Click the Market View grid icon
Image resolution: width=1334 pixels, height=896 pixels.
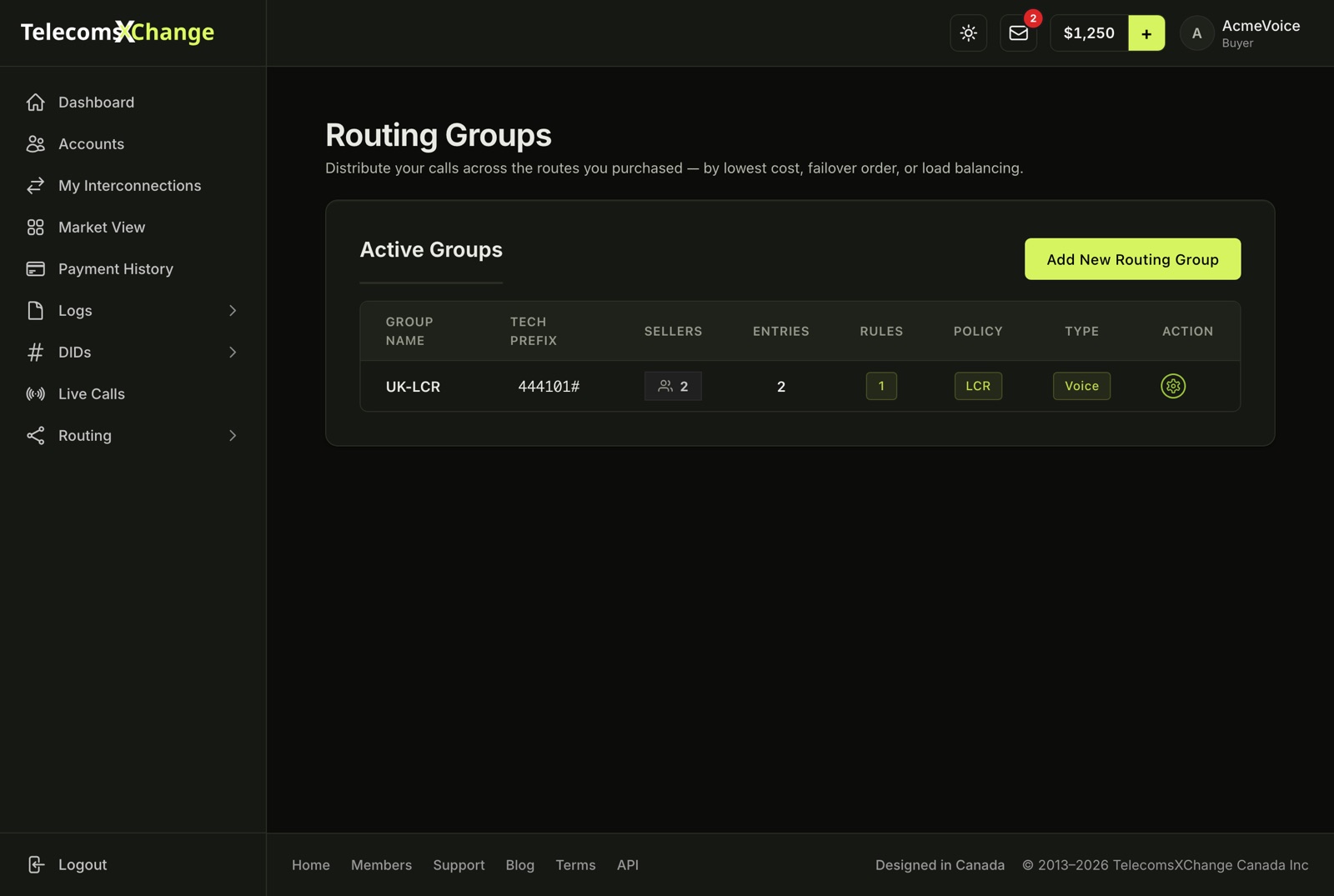pos(35,227)
